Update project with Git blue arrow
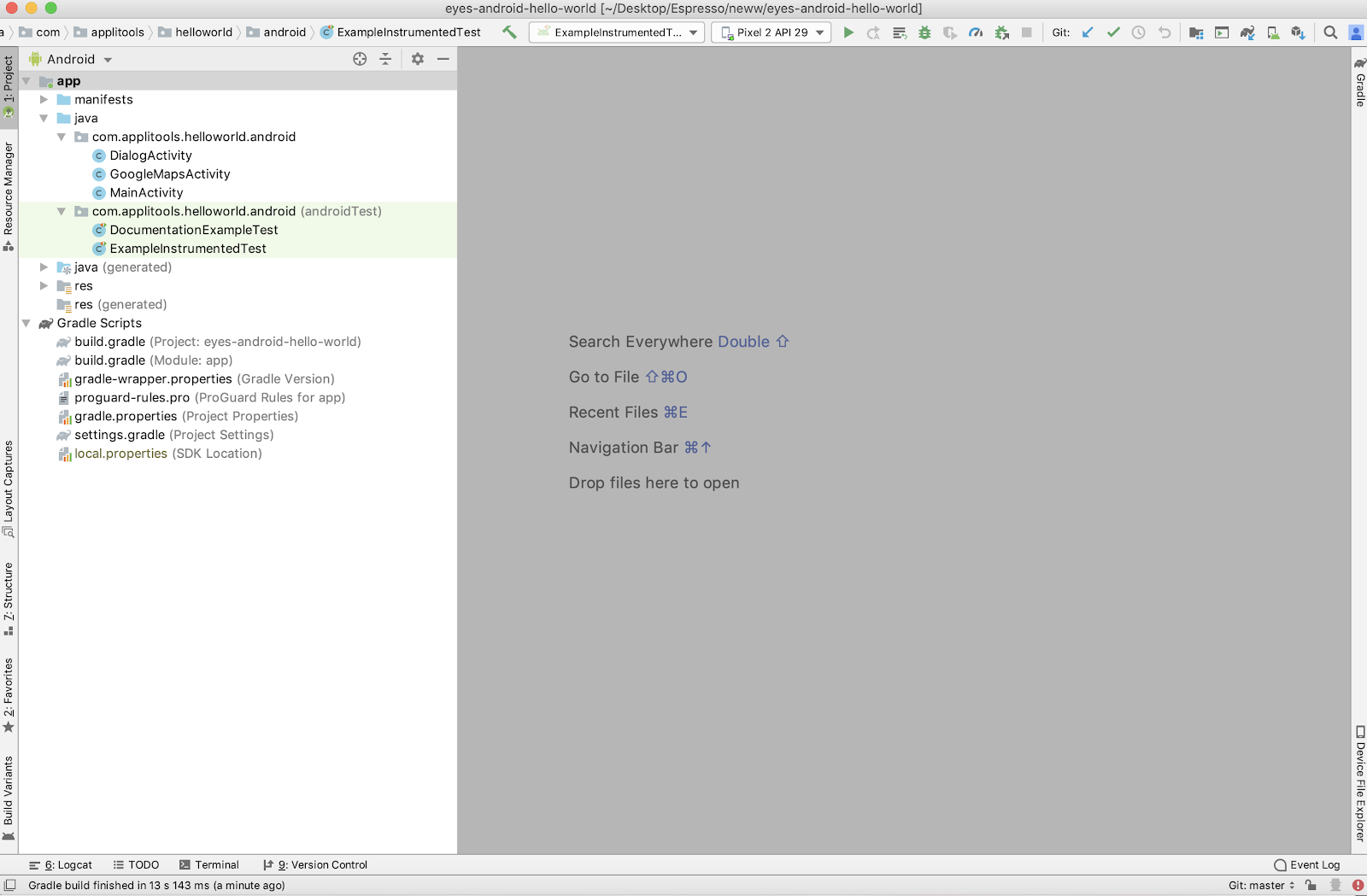1367x896 pixels. pyautogui.click(x=1088, y=32)
